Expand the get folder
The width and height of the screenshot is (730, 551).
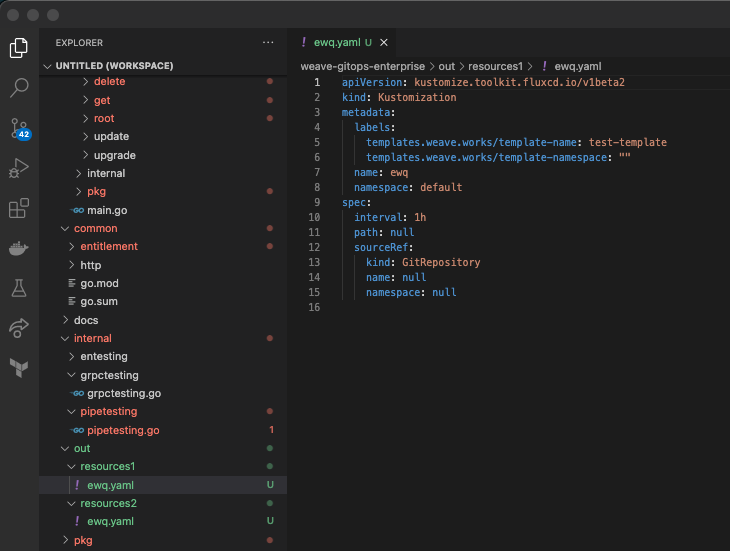click(163, 100)
